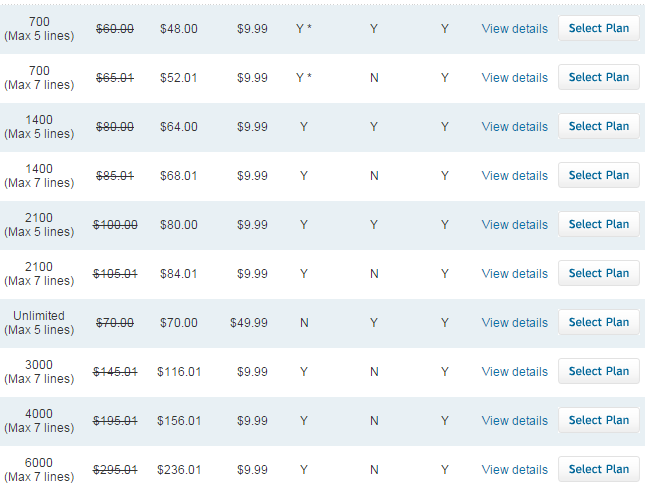Select the 2100 minute Max 5 lines plan

coord(598,224)
